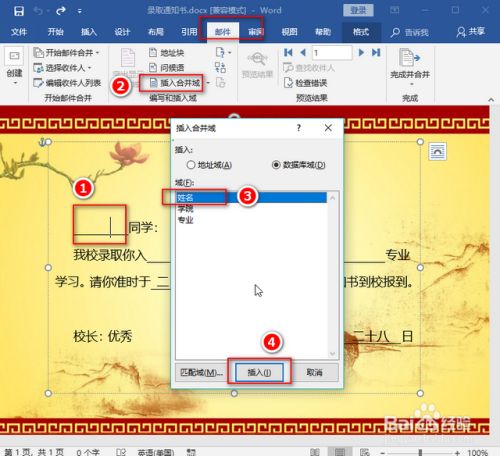Switch to the 帮助 ribbon tab
The width and height of the screenshot is (500, 456).
click(323, 32)
